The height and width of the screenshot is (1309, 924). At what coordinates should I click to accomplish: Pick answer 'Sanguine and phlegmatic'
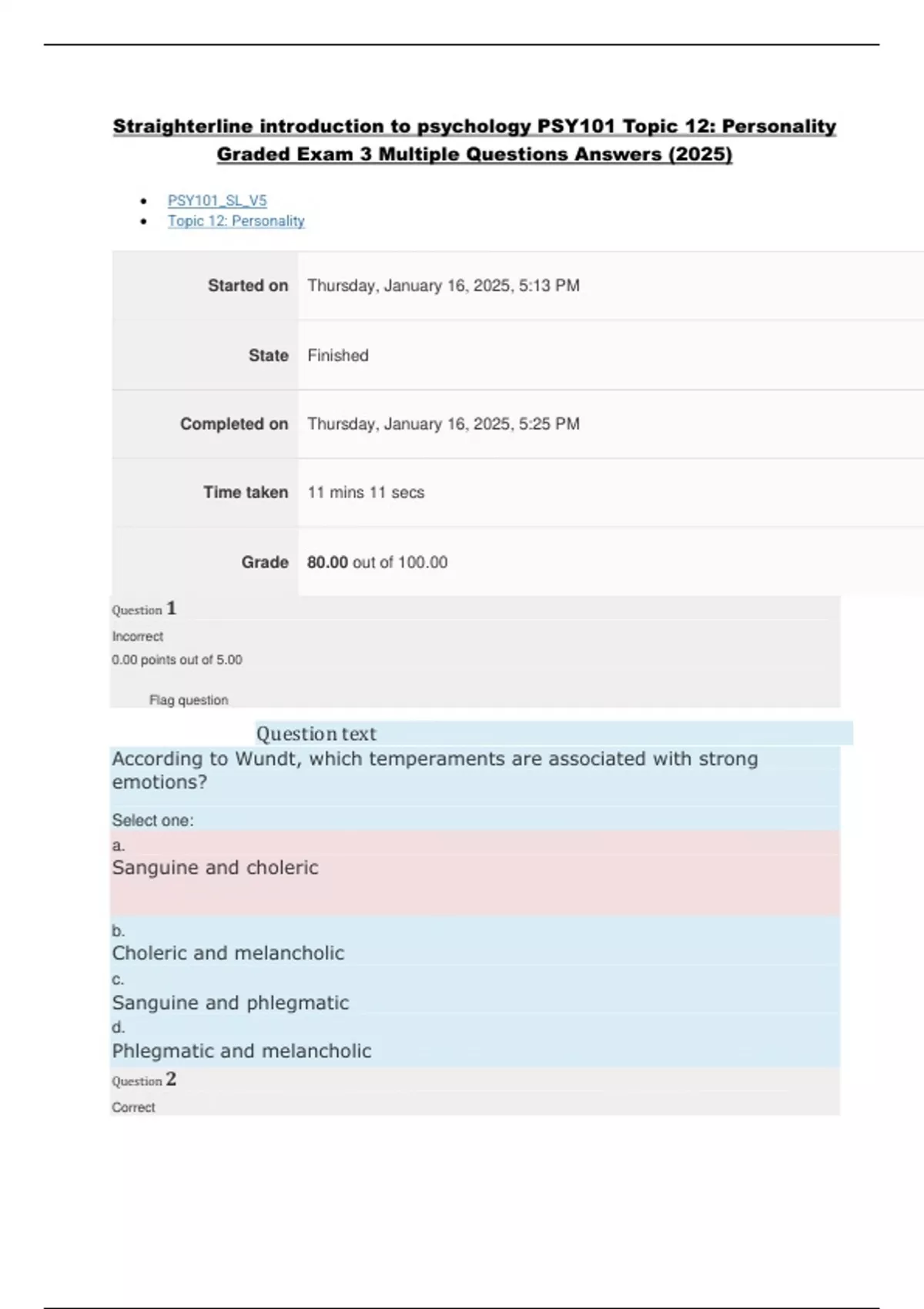(230, 1003)
